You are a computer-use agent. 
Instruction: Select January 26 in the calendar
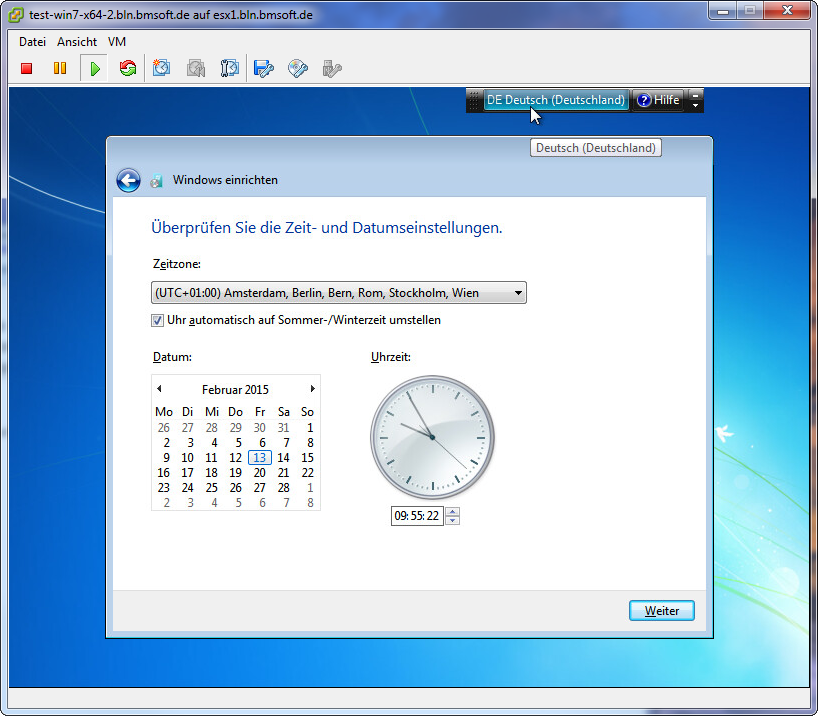(x=163, y=428)
